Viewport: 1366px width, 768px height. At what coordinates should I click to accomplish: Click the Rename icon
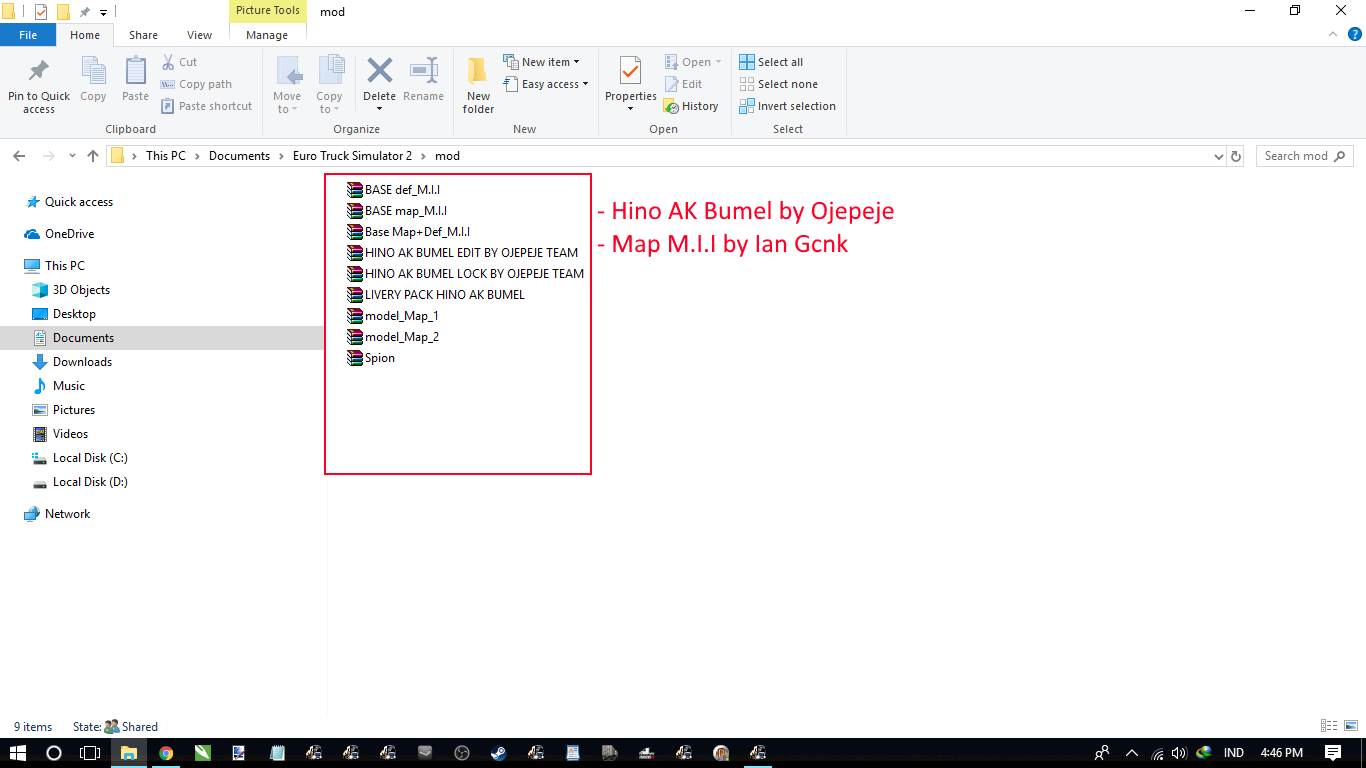pyautogui.click(x=424, y=71)
